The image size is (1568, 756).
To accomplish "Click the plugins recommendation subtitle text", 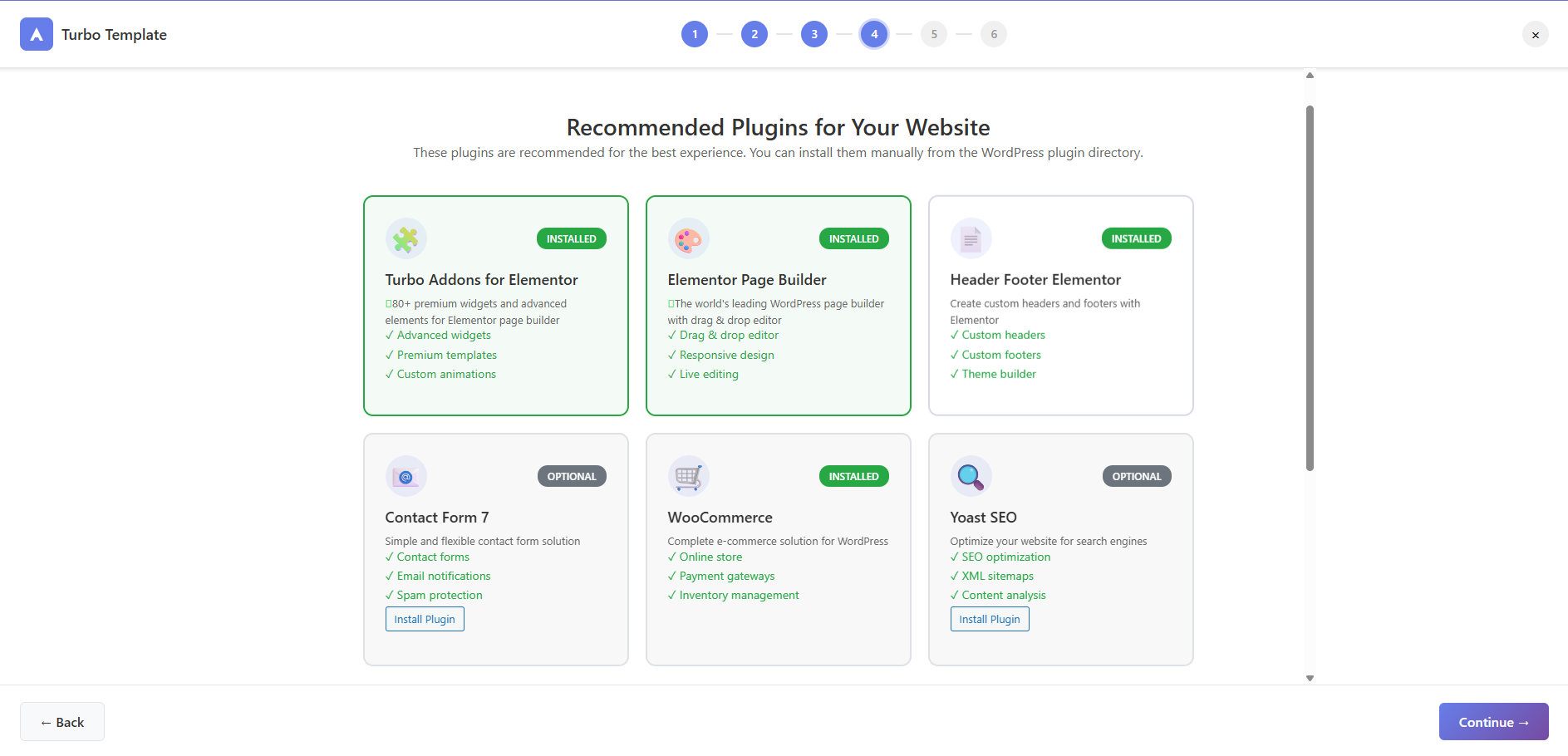I will (779, 153).
